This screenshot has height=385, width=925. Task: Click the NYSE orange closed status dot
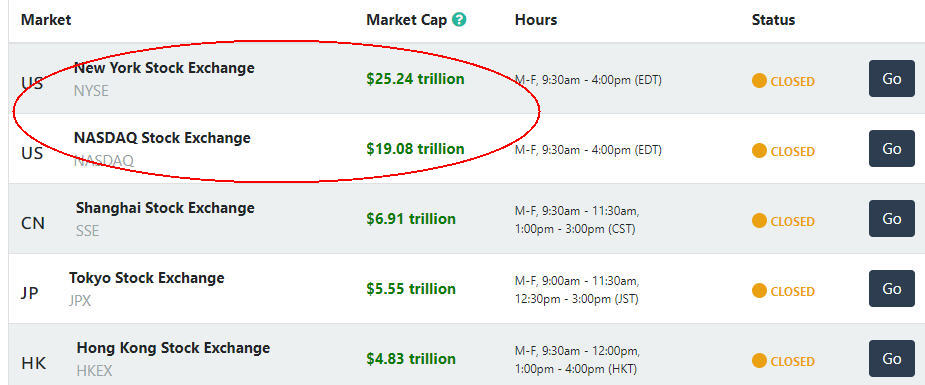pos(759,81)
